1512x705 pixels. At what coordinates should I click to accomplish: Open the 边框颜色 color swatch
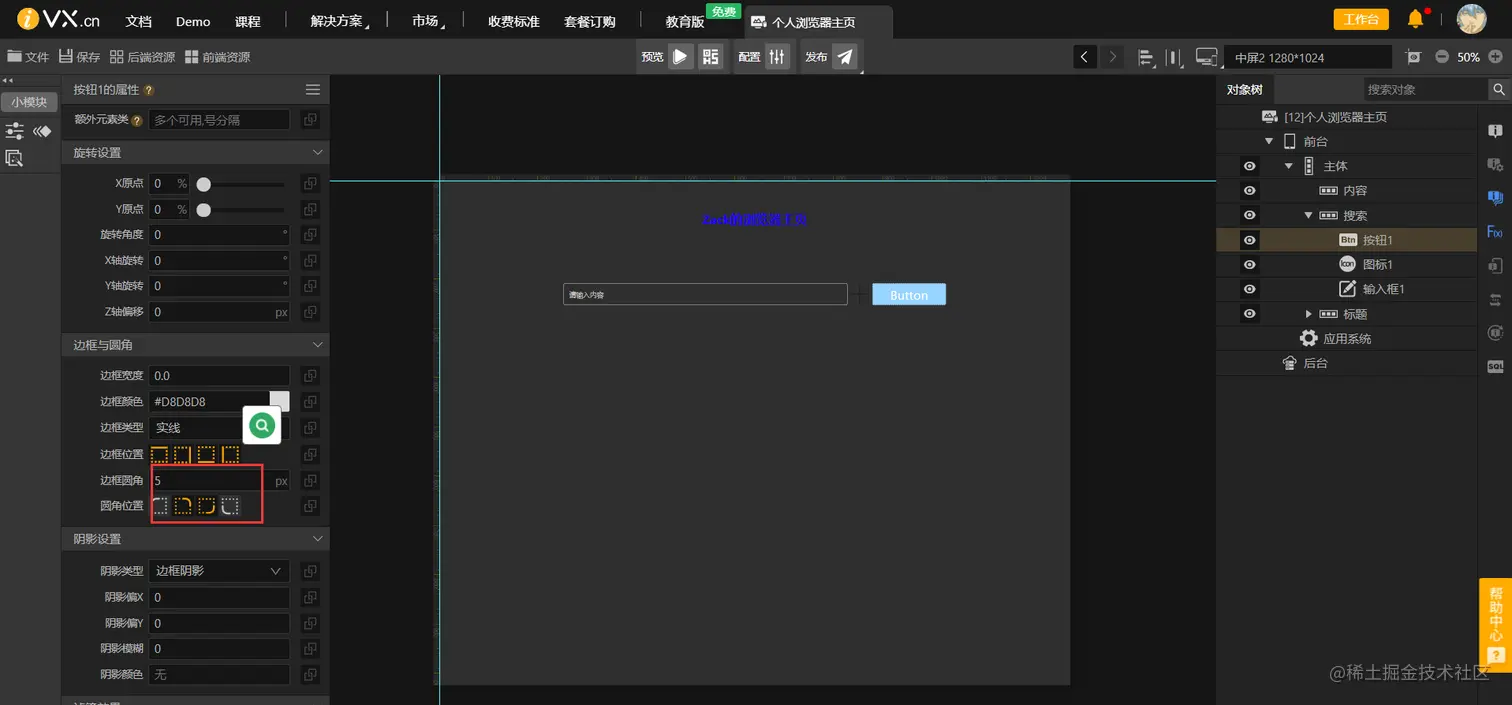(279, 401)
